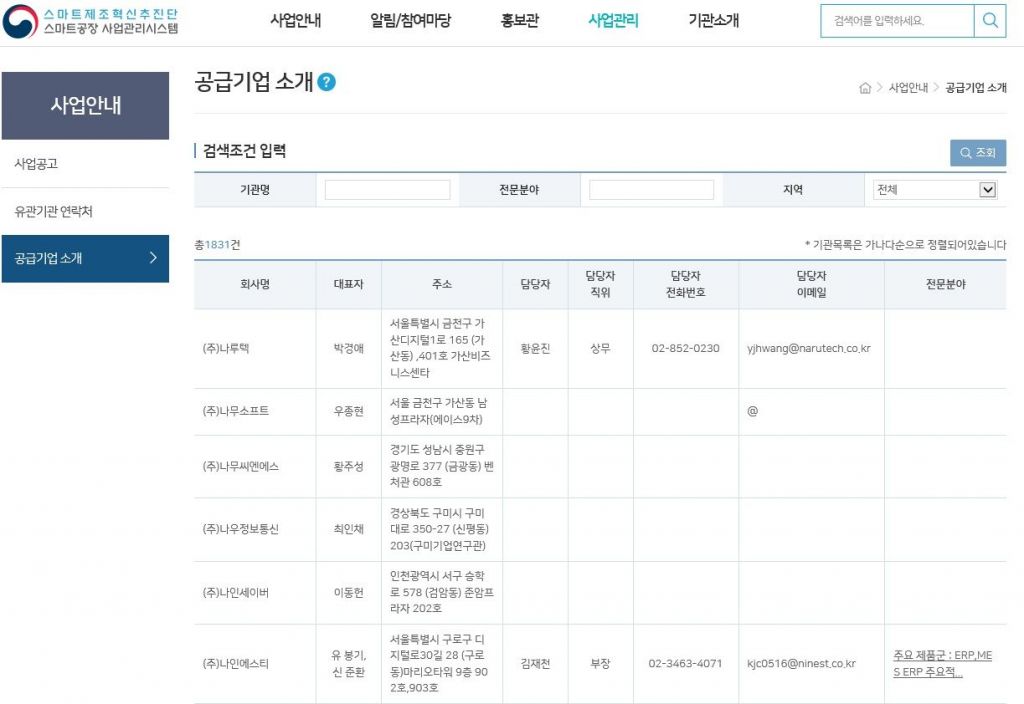Select the 홍보관 menu item
Screen dimensions: 1024x704
[519, 21]
